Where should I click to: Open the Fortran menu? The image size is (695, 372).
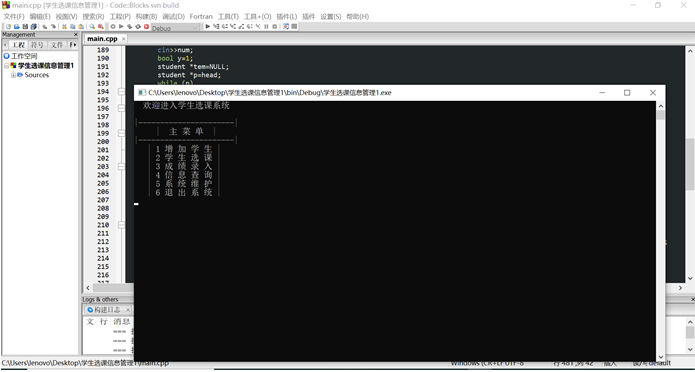(x=201, y=16)
